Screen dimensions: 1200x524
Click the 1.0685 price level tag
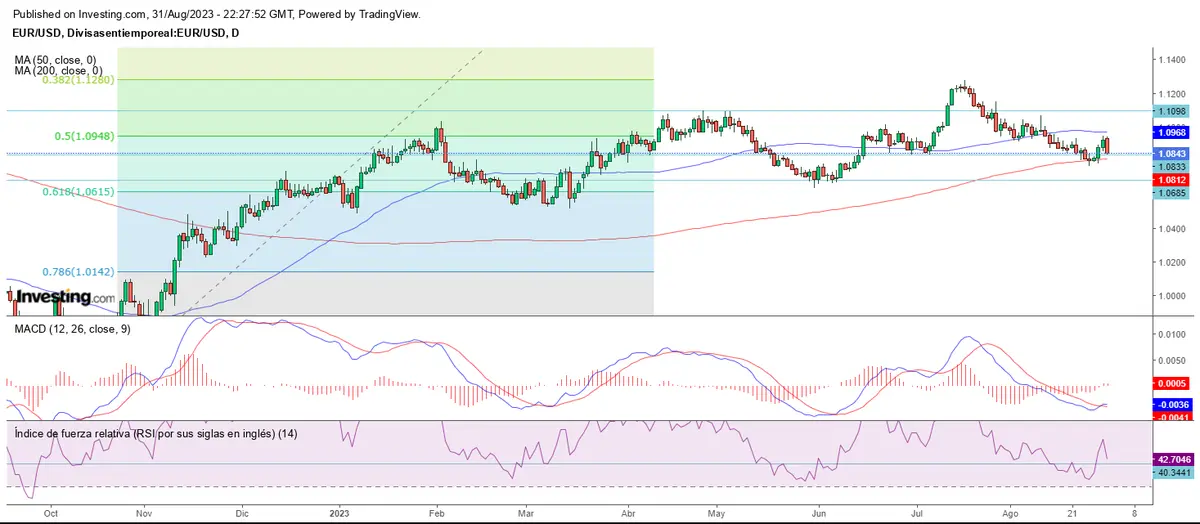pyautogui.click(x=1172, y=192)
